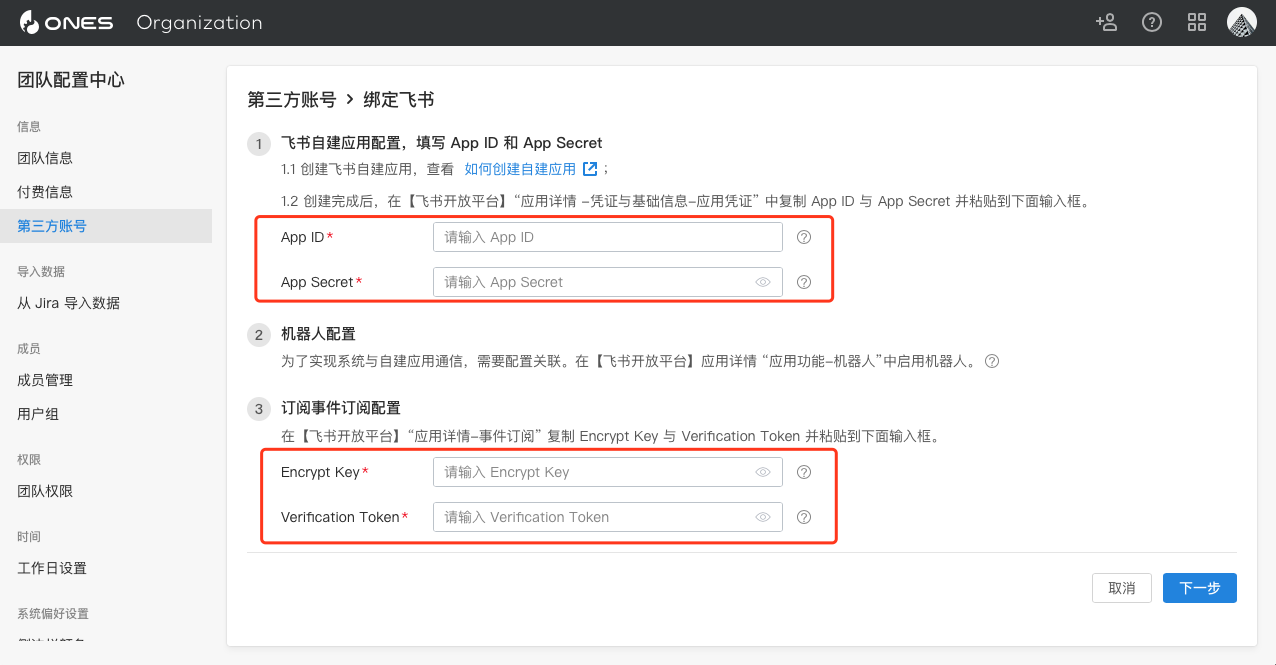Click the 导入数据 sidebar section label
Screen dimensions: 1276x665
pos(41,272)
